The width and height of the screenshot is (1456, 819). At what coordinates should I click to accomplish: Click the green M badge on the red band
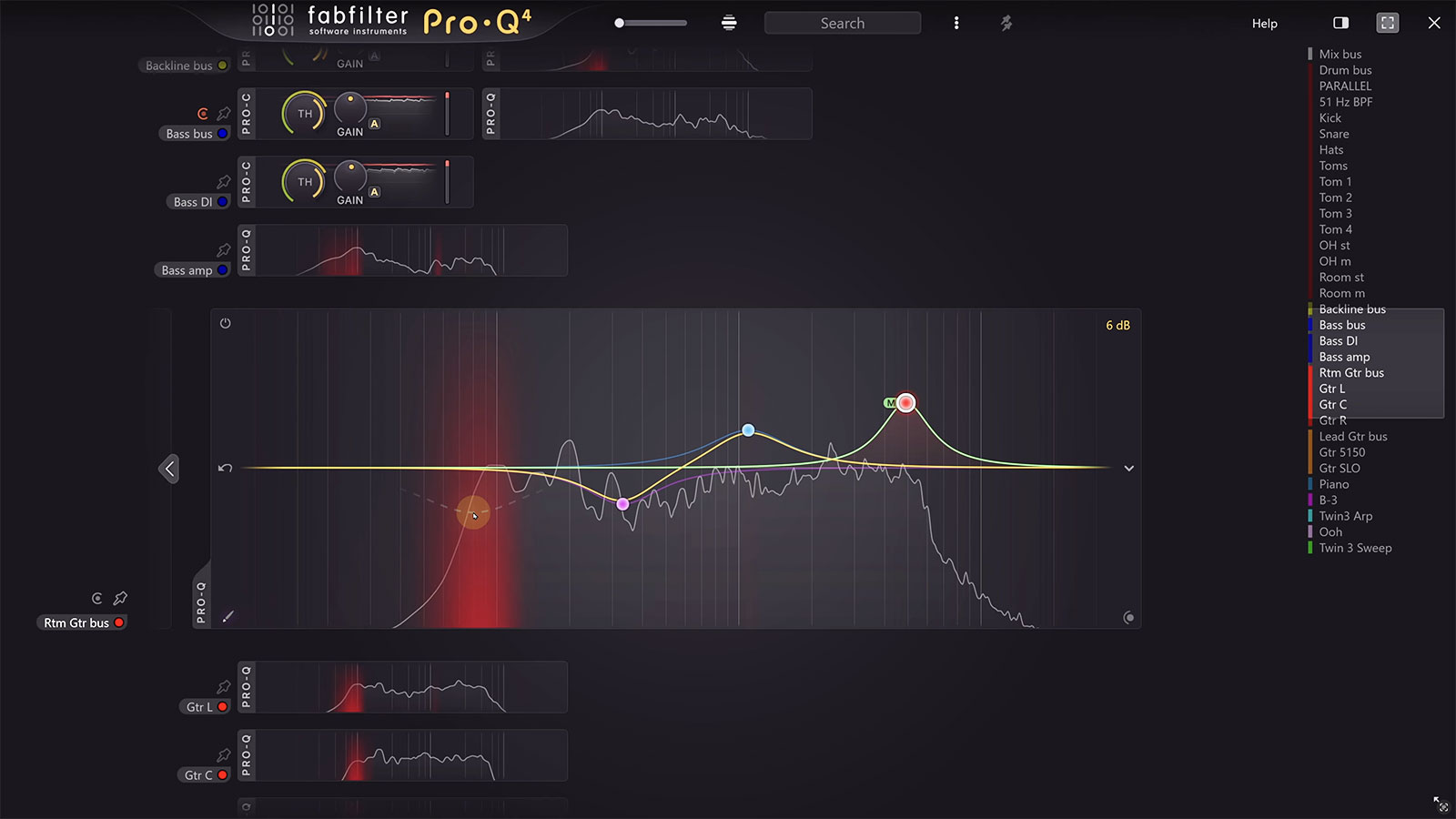pos(890,402)
